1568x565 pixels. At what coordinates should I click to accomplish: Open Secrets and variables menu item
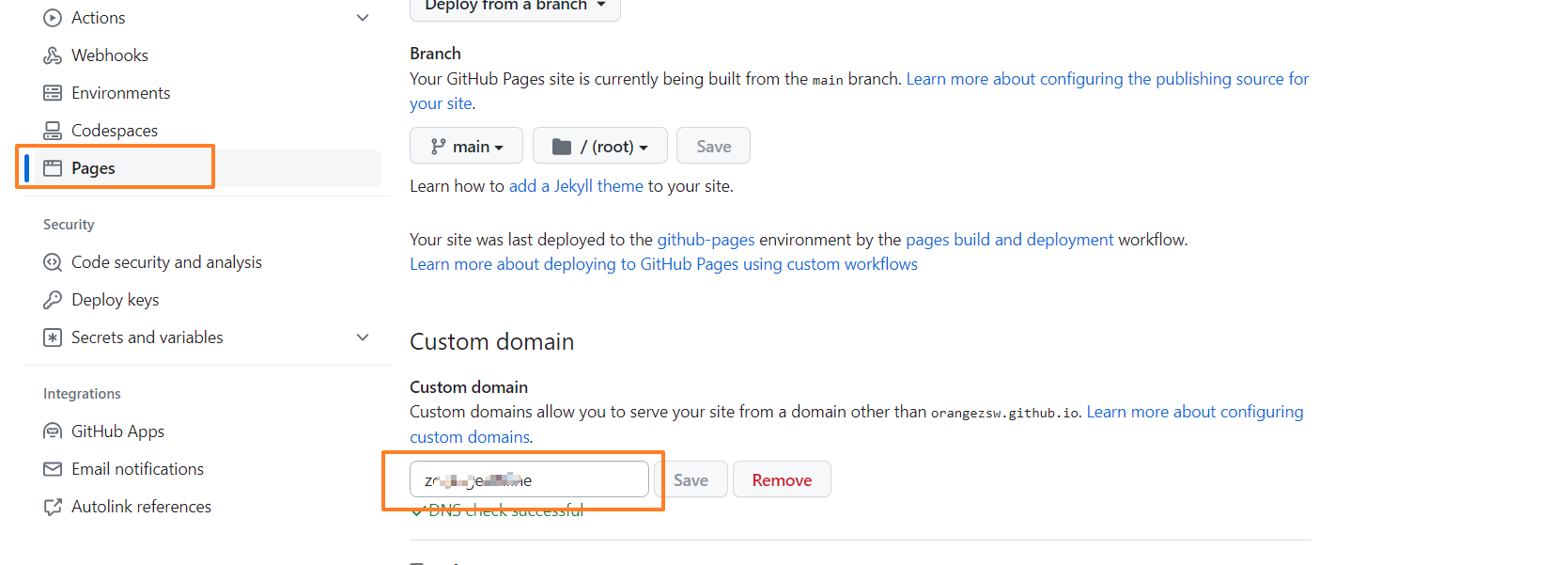coord(147,337)
